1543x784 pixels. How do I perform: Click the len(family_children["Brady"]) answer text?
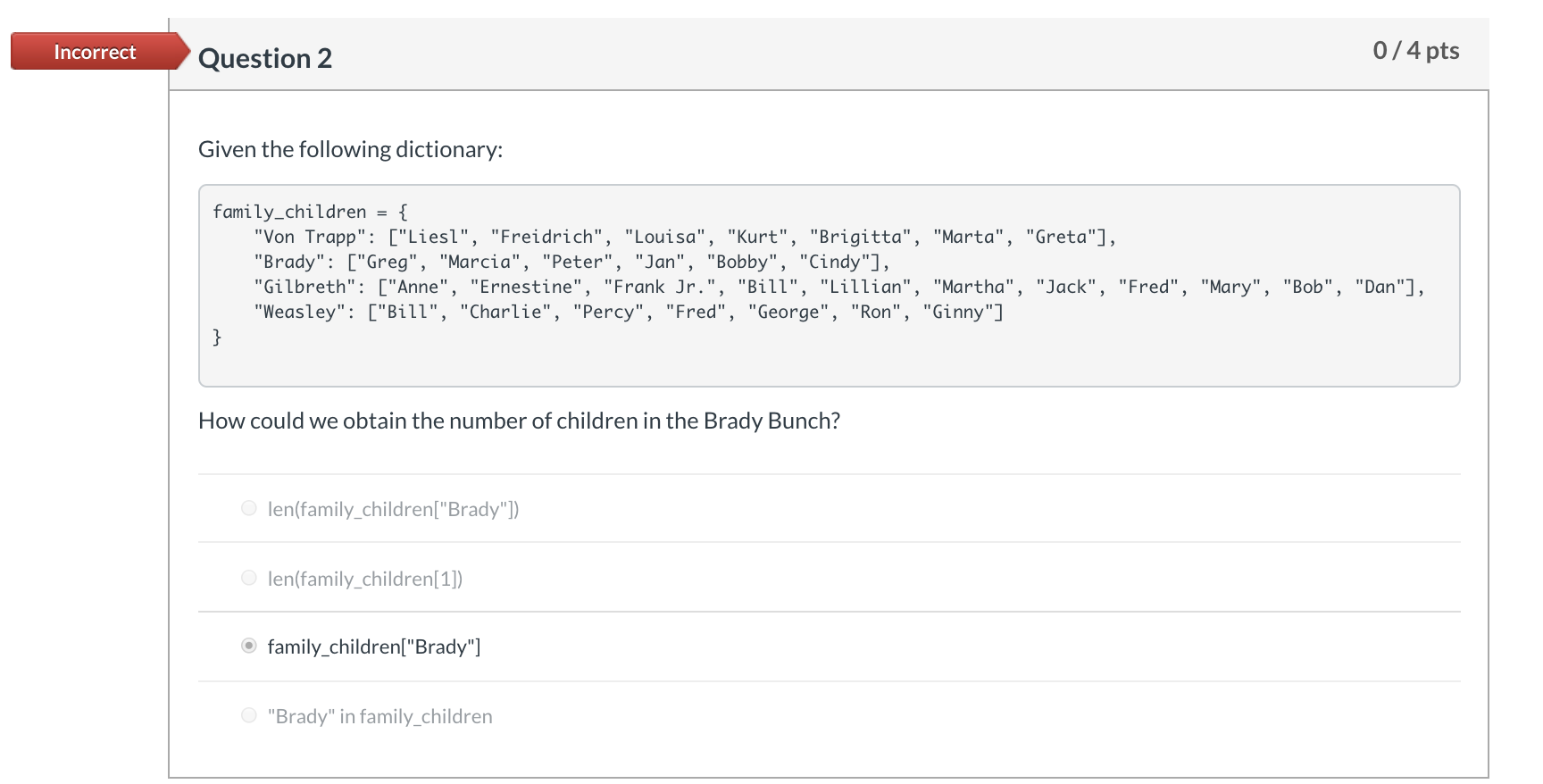point(393,509)
